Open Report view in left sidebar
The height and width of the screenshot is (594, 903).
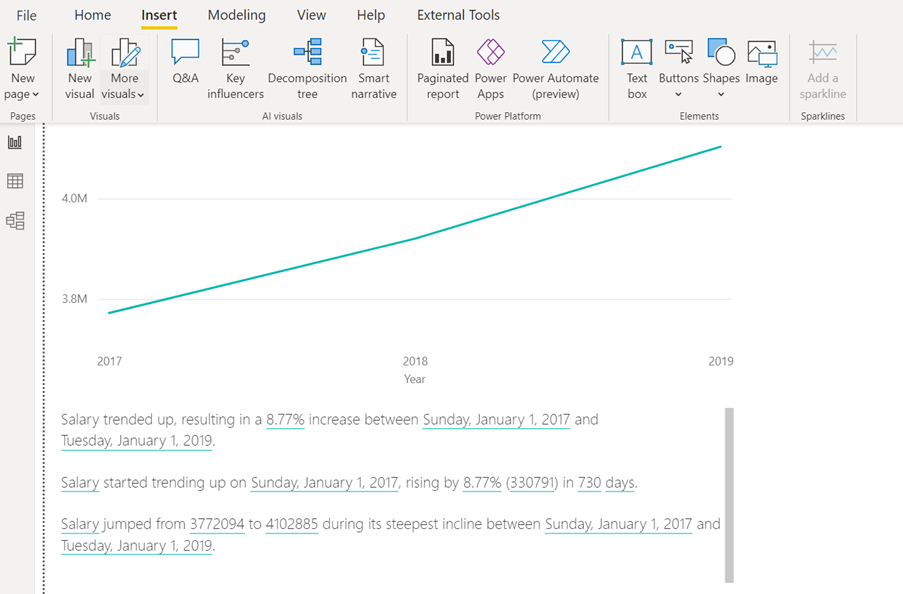click(14, 141)
